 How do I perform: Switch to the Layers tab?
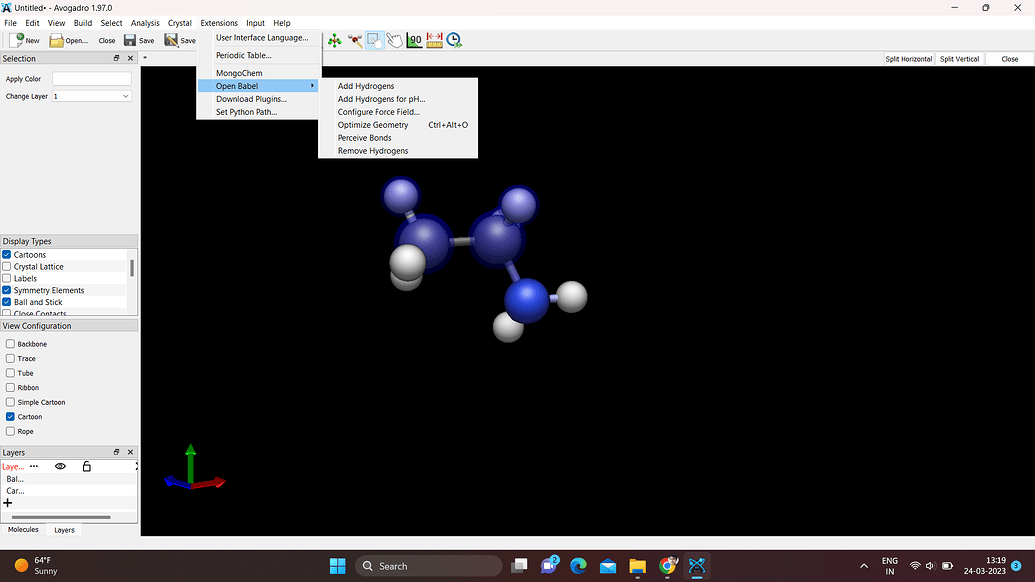coord(64,530)
